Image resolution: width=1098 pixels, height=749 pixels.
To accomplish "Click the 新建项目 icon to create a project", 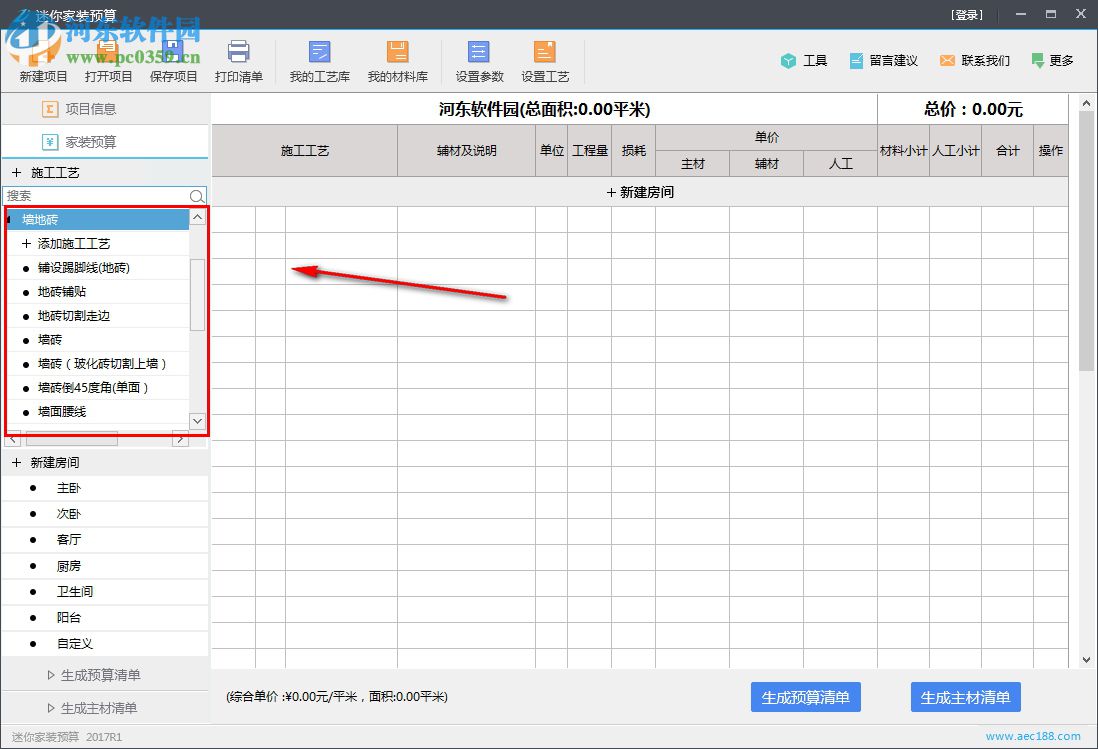I will click(x=42, y=60).
